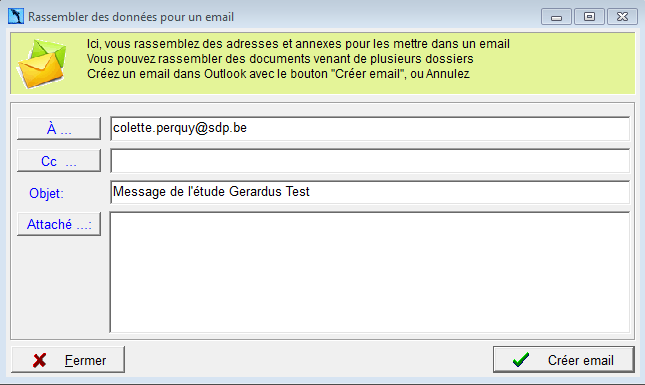Click the window title Rassembler des données pour un email
Viewport: 645px width, 385px height.
click(131, 17)
